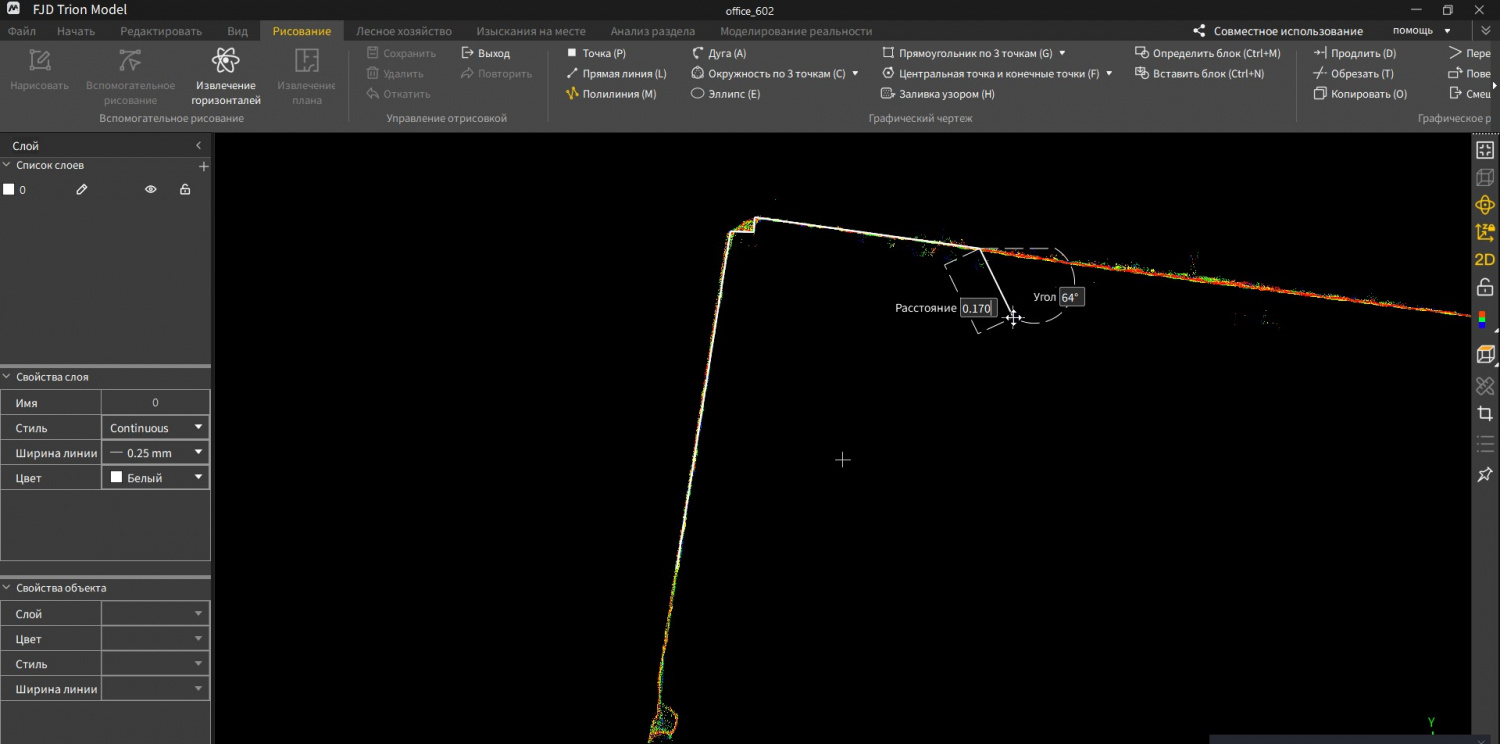The image size is (1500, 744).
Task: Open the object Стиль dropdown
Action: [x=156, y=664]
